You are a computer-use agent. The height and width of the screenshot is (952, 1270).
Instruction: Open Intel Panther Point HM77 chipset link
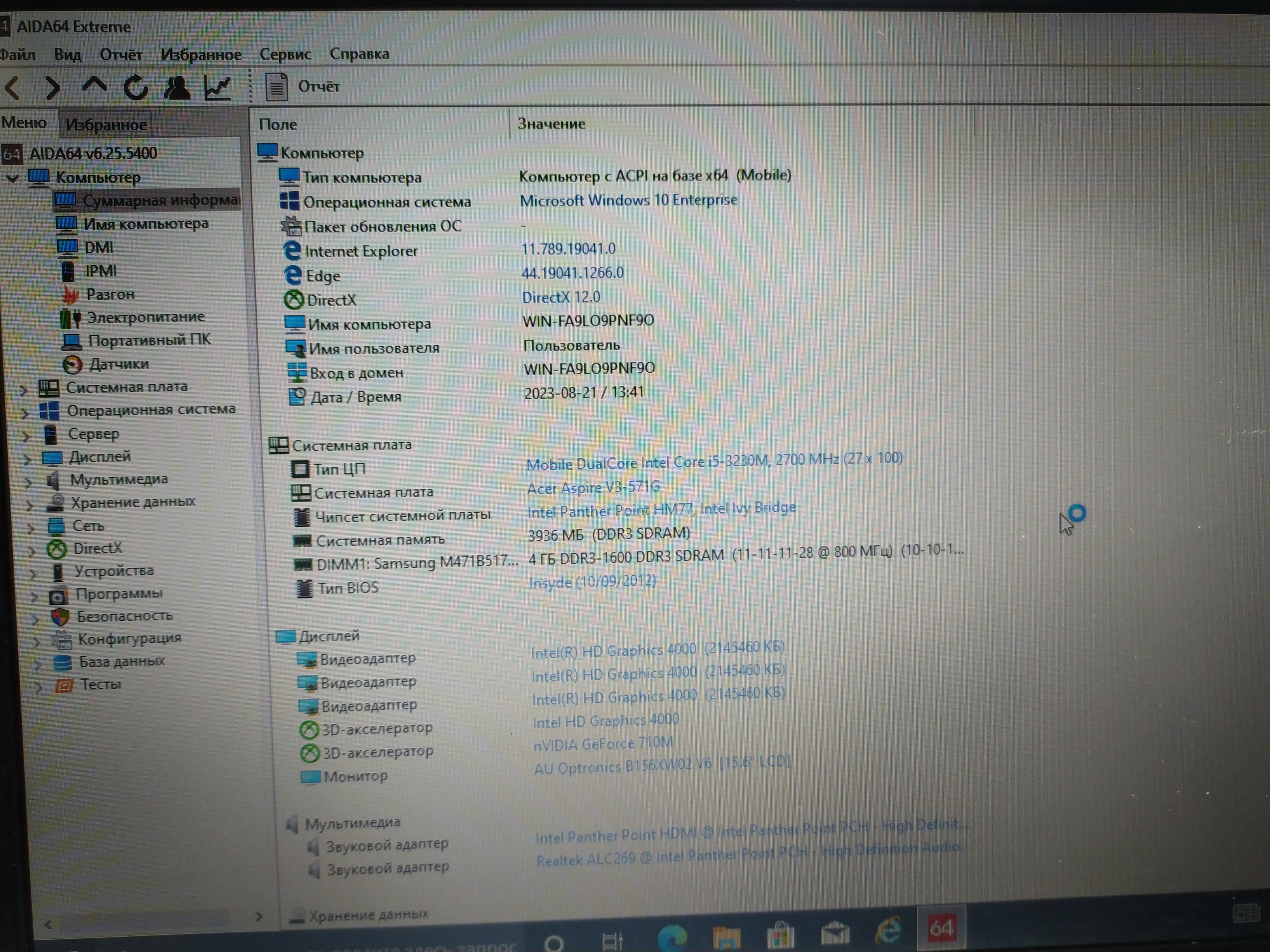(x=661, y=510)
